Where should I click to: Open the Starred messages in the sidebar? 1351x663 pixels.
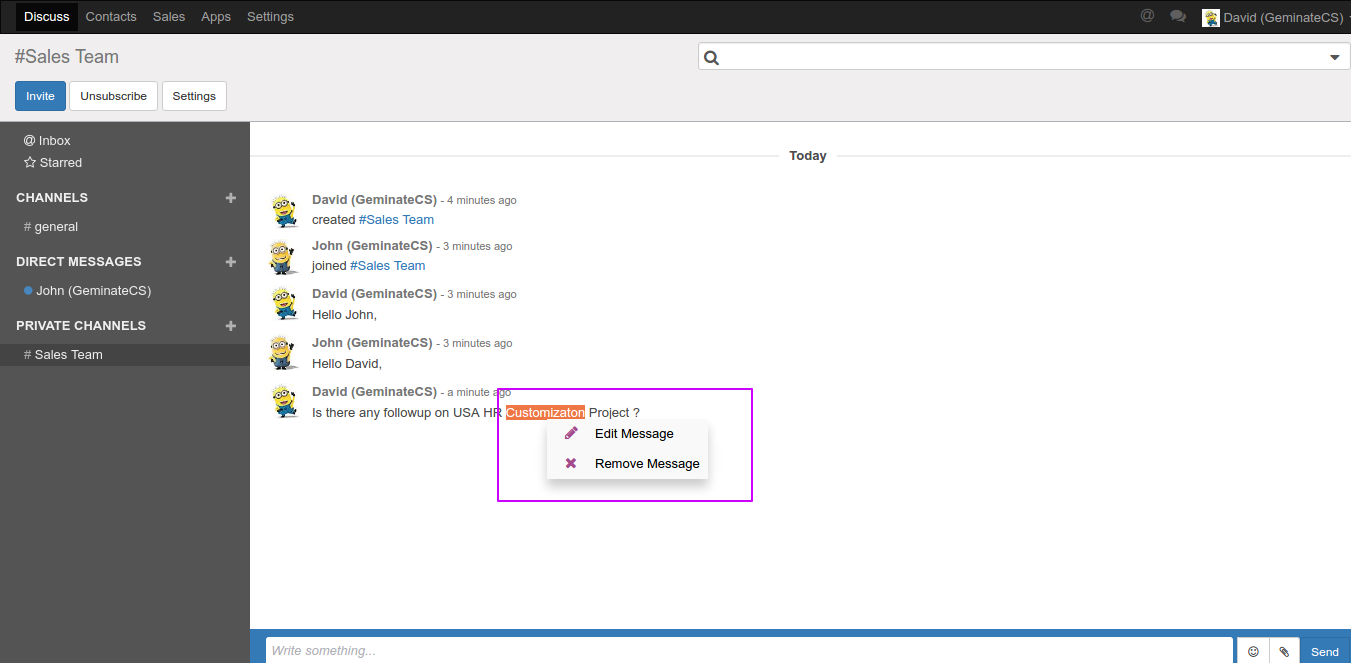pos(53,163)
